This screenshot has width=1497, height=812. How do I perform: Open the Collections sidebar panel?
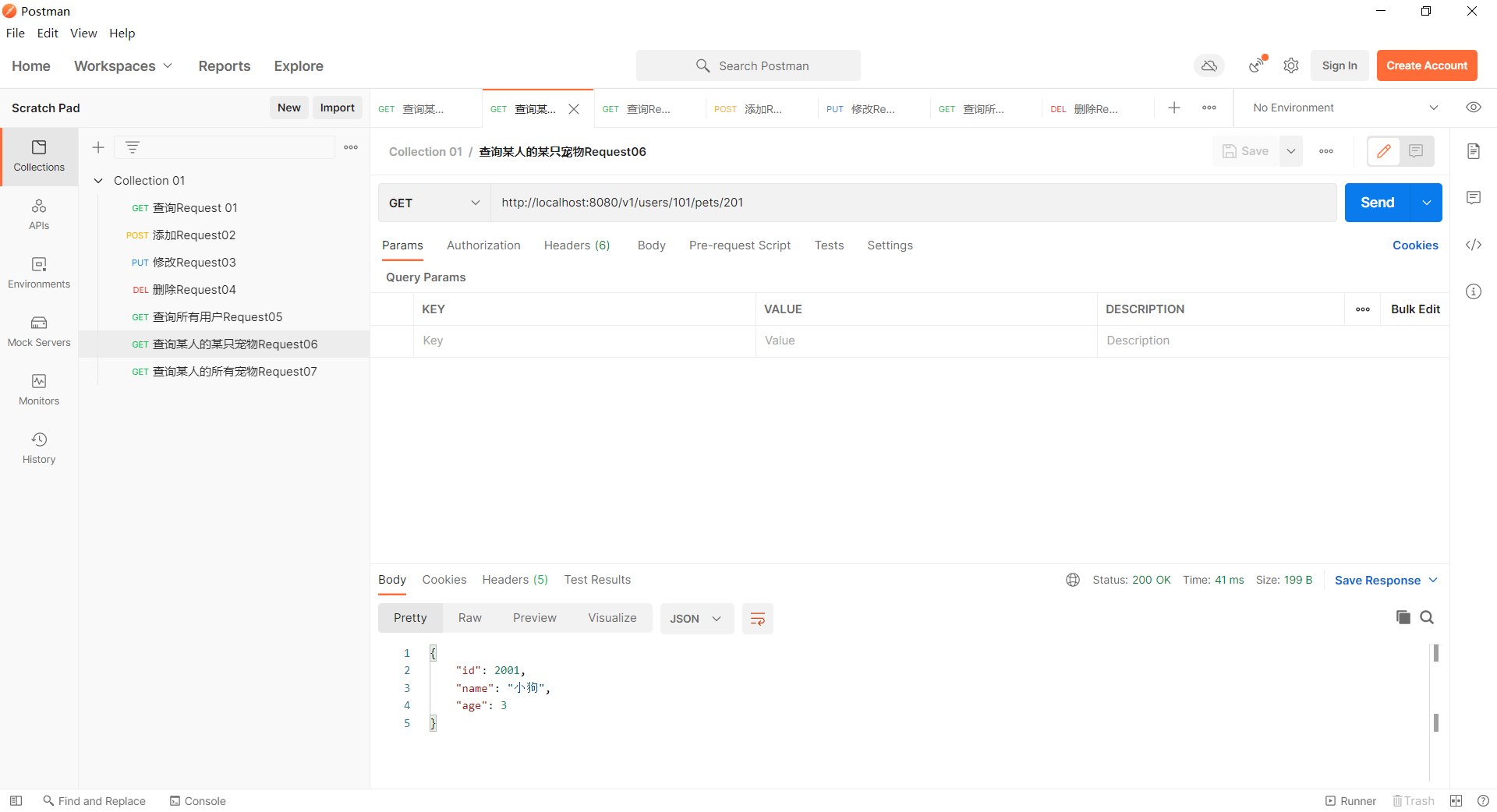coord(39,156)
